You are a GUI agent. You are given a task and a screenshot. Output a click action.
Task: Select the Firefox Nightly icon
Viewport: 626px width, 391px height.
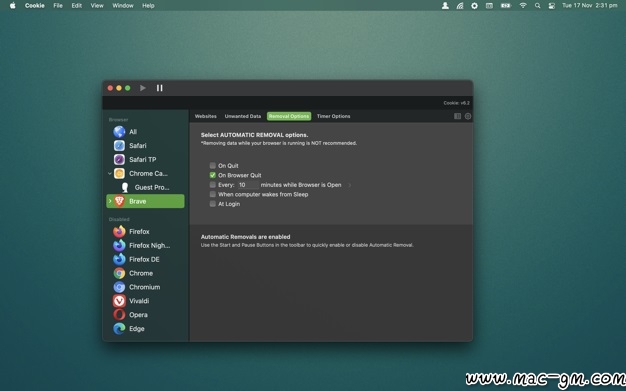119,246
